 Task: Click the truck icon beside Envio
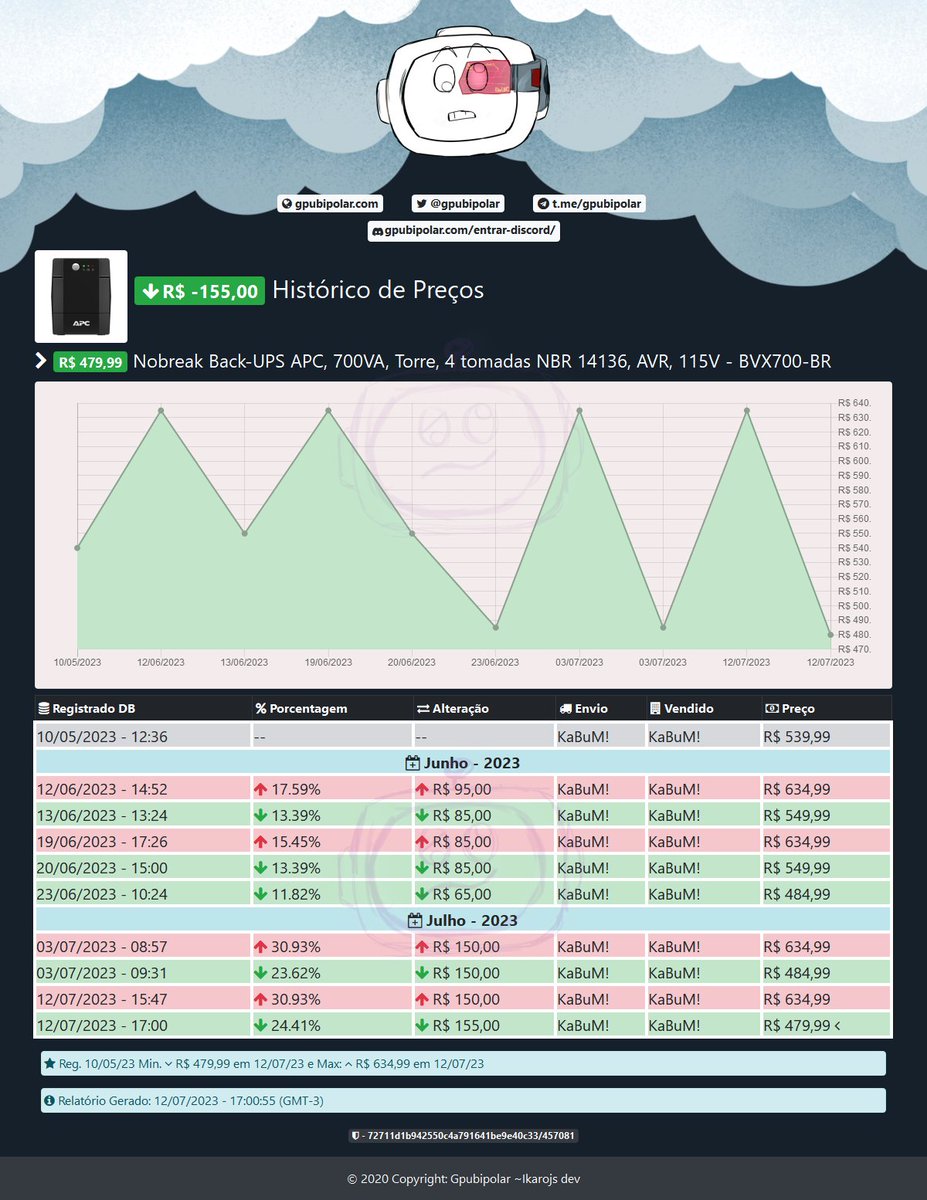coord(566,709)
